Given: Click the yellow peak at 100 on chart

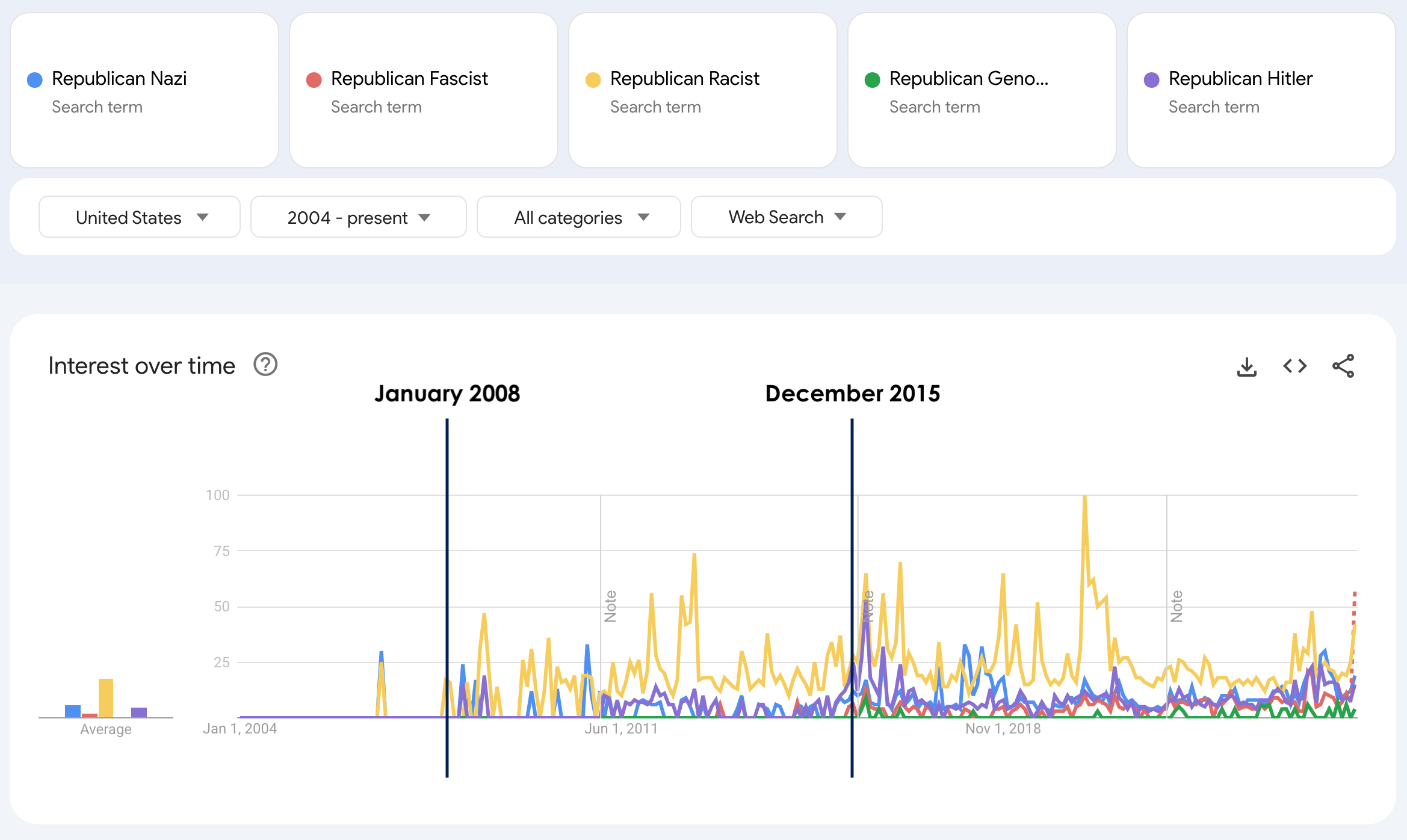Looking at the screenshot, I should [x=1084, y=498].
